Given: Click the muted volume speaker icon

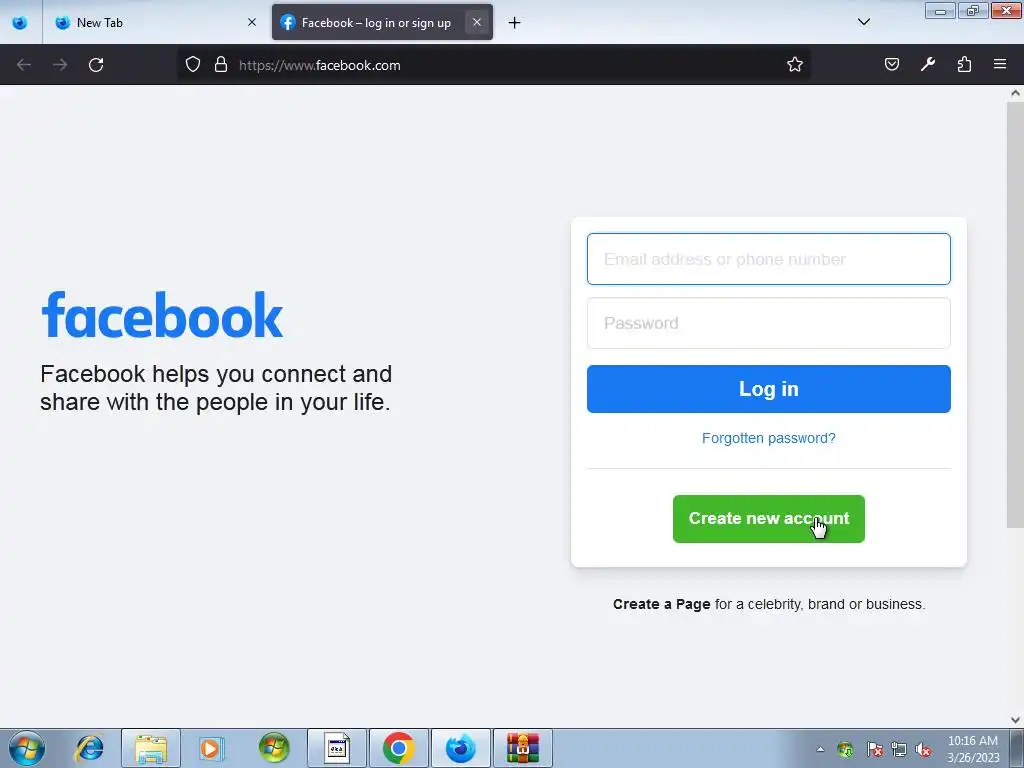Looking at the screenshot, I should tap(923, 749).
